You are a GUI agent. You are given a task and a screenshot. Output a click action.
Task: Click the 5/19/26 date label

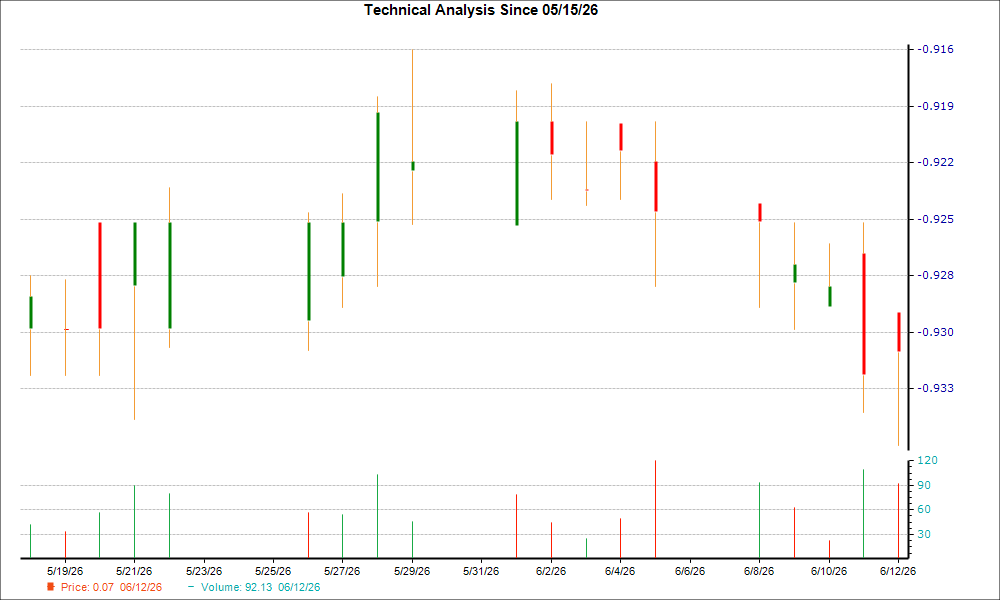[65, 571]
